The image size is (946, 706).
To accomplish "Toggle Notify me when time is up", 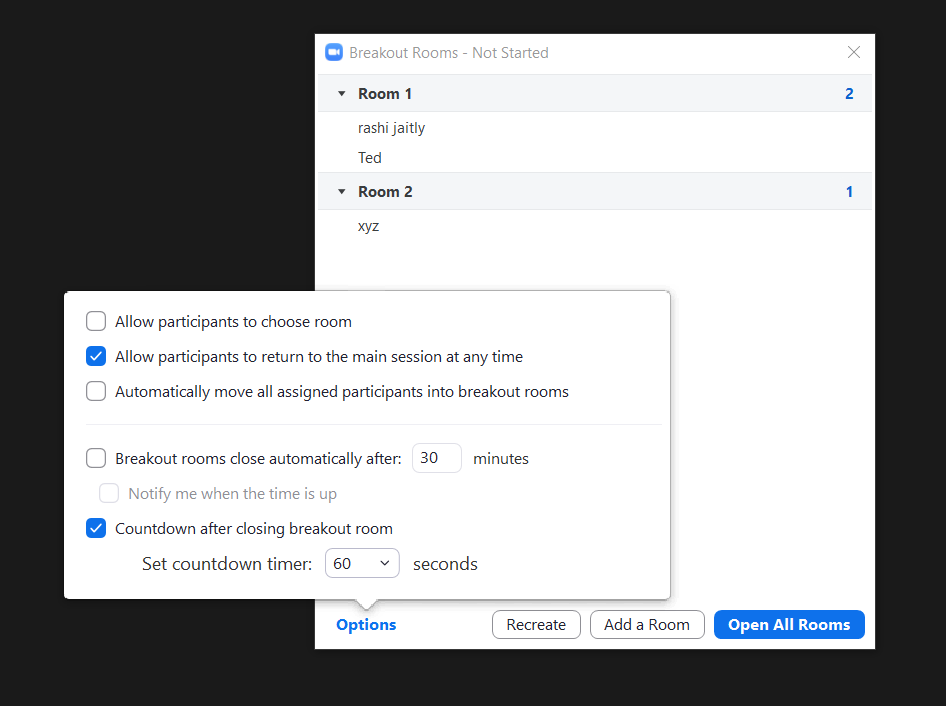I will [109, 493].
